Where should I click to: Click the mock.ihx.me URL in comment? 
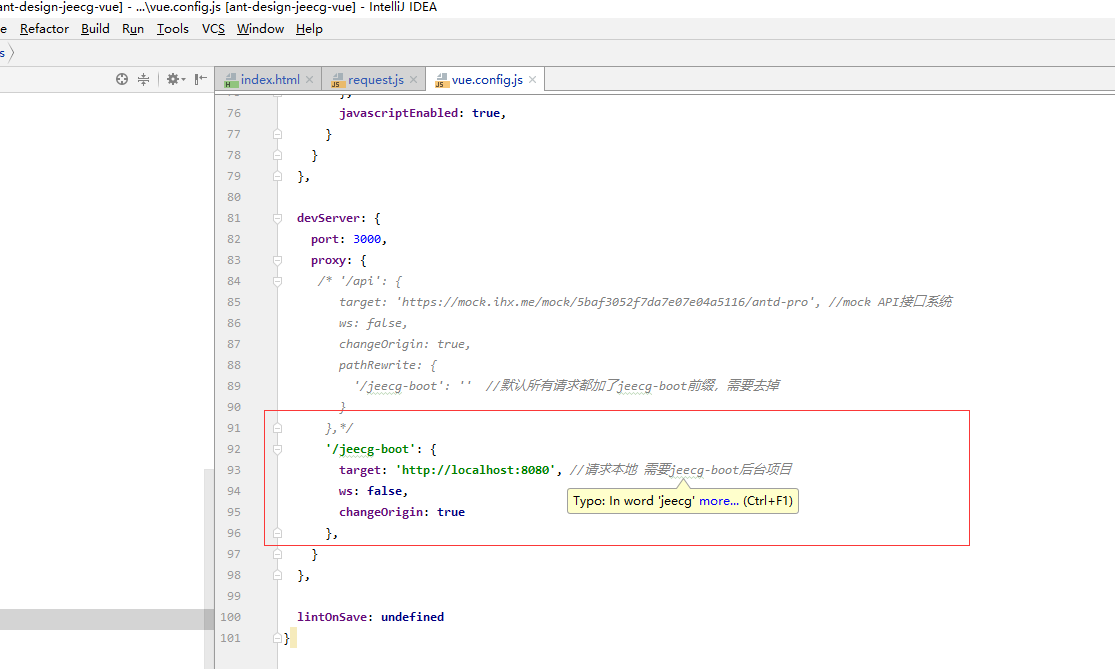tap(605, 302)
